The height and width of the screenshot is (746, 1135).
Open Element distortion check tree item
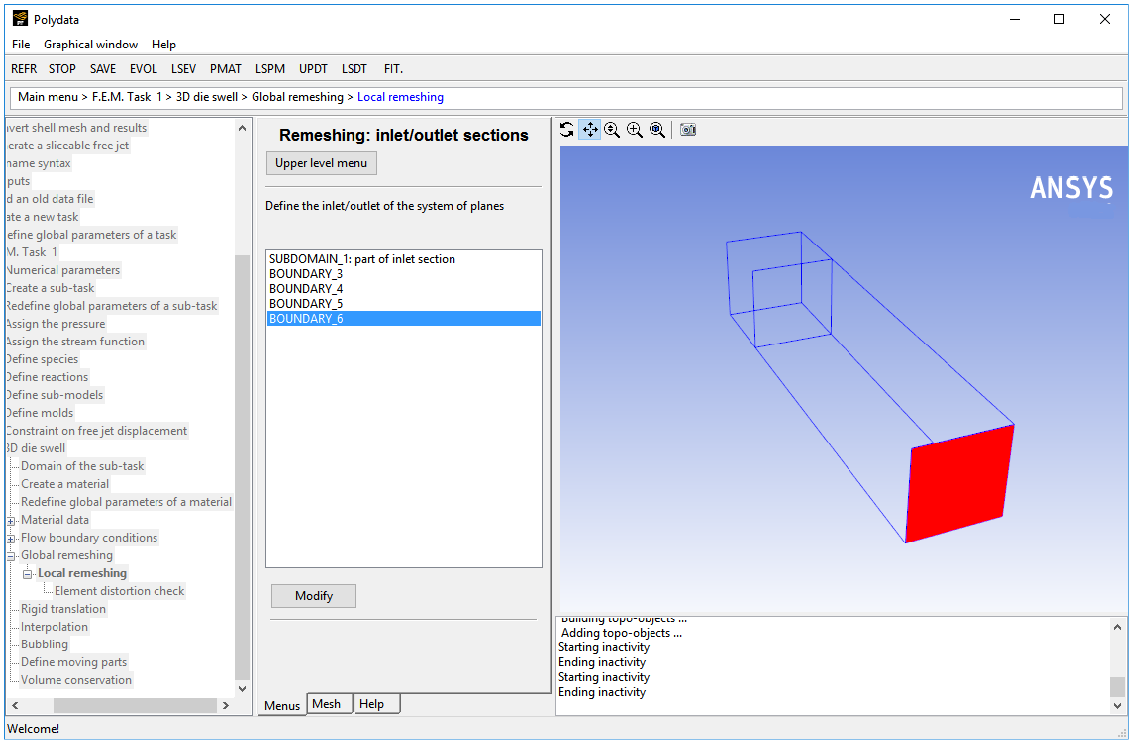[x=119, y=591]
